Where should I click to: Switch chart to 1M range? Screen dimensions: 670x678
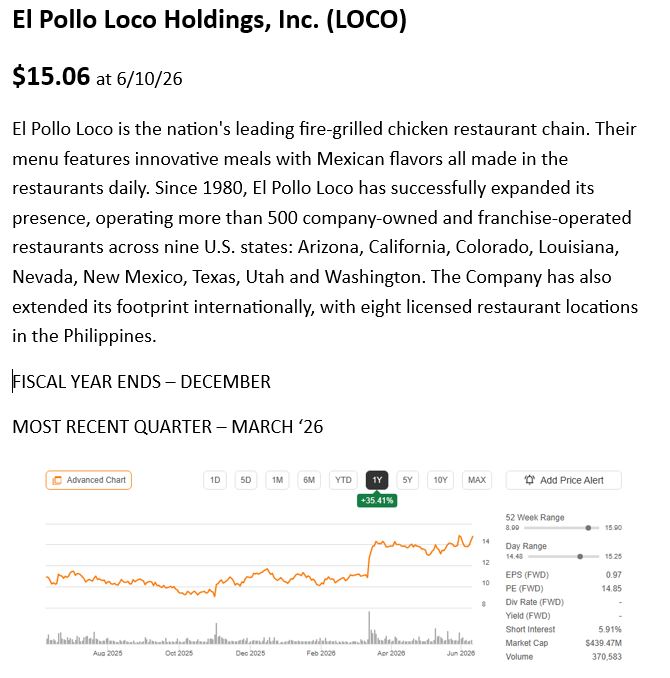(277, 480)
